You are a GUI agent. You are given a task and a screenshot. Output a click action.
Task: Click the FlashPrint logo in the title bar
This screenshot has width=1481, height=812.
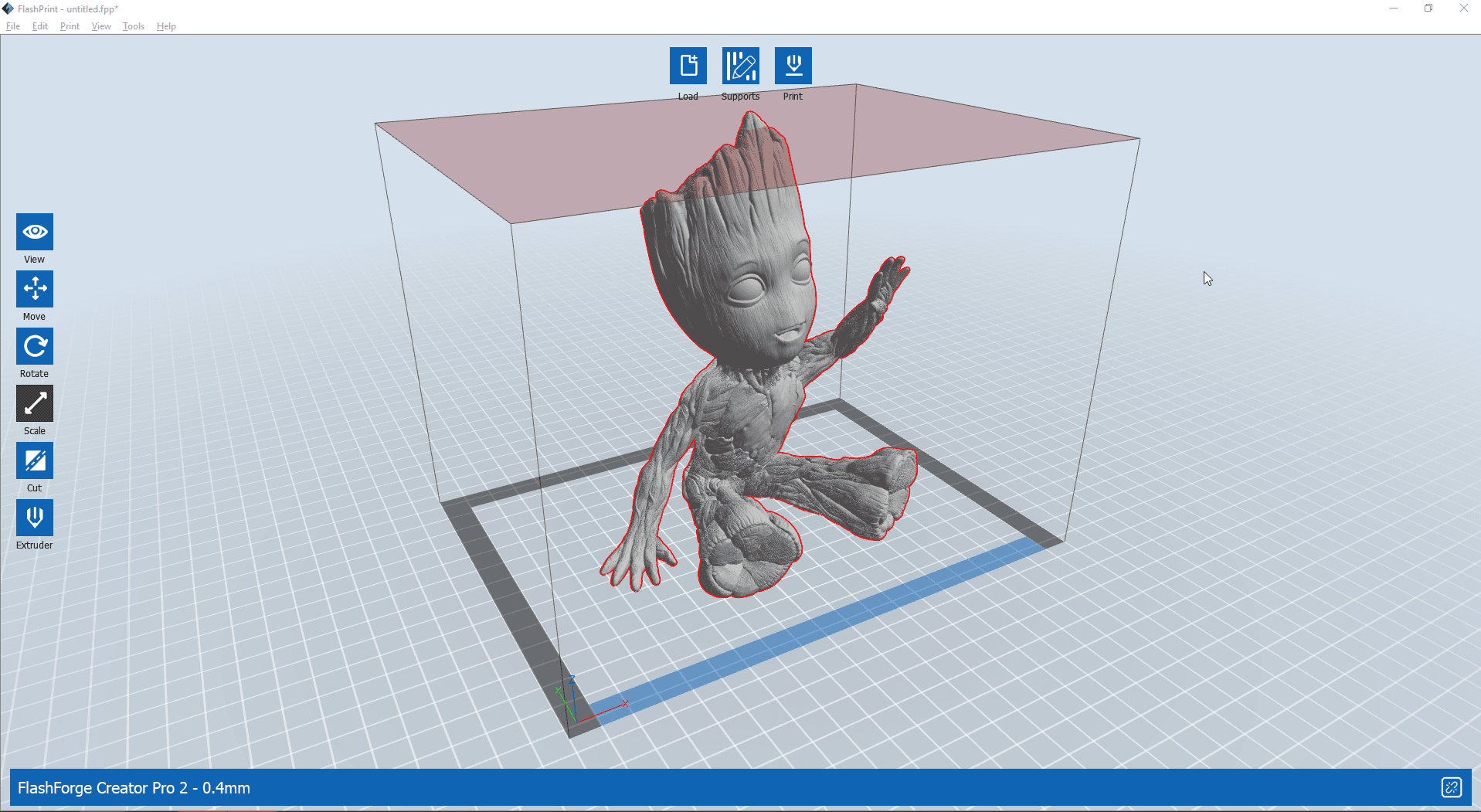[8, 8]
